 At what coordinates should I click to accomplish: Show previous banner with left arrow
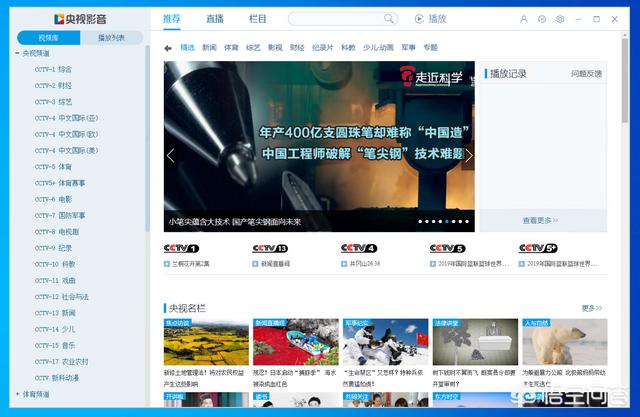(x=171, y=155)
